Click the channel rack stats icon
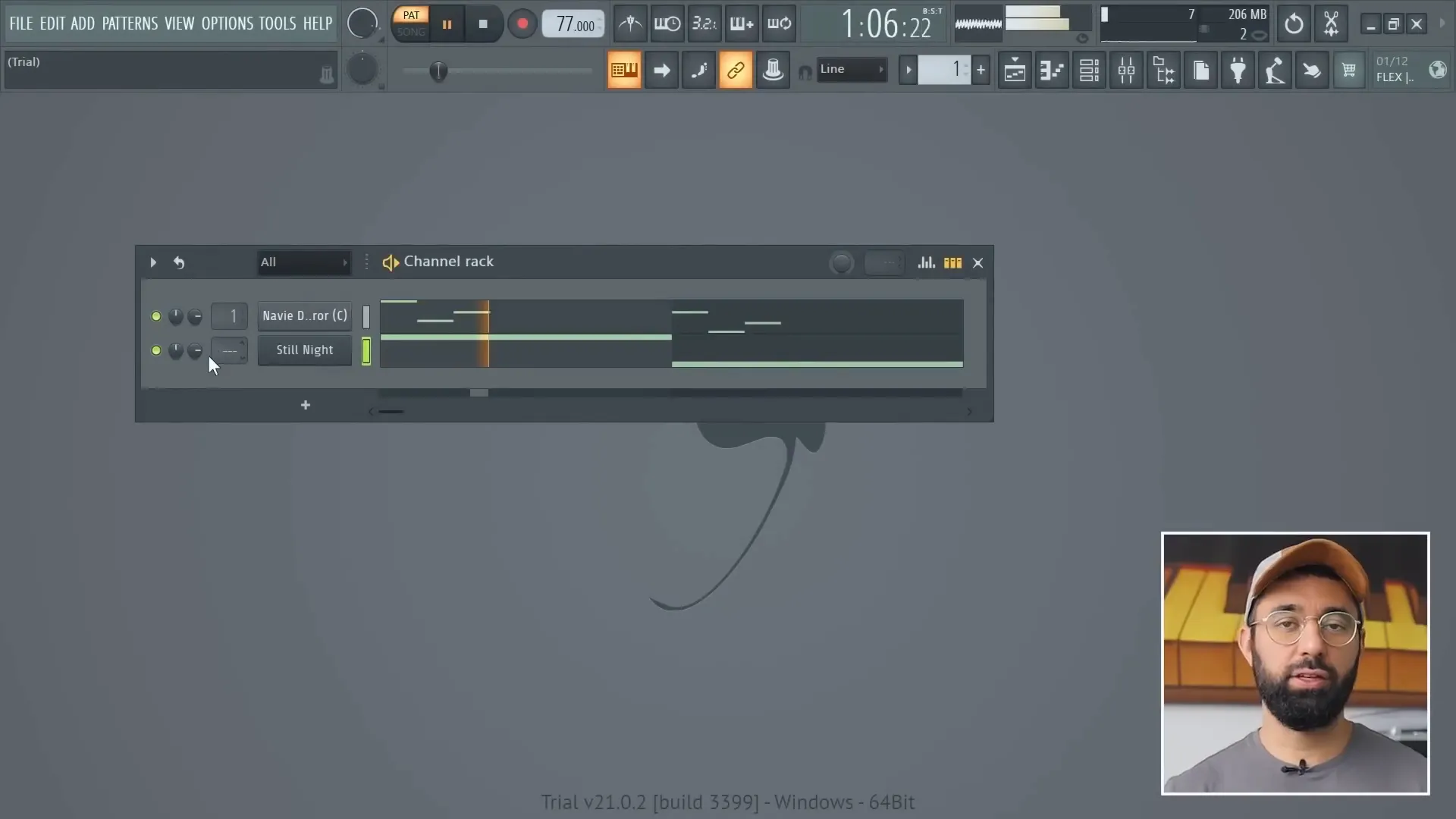Screen dimensions: 1456x819 925,262
